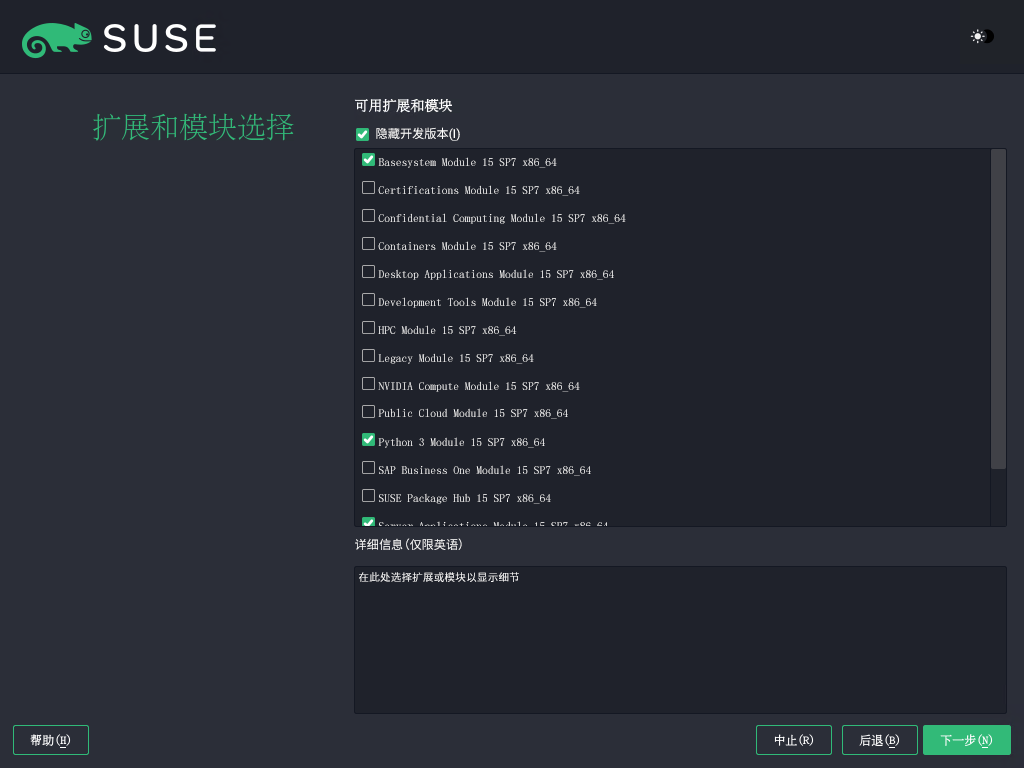Enable NVIDIA Compute Module checkbox
The height and width of the screenshot is (768, 1024).
(368, 384)
